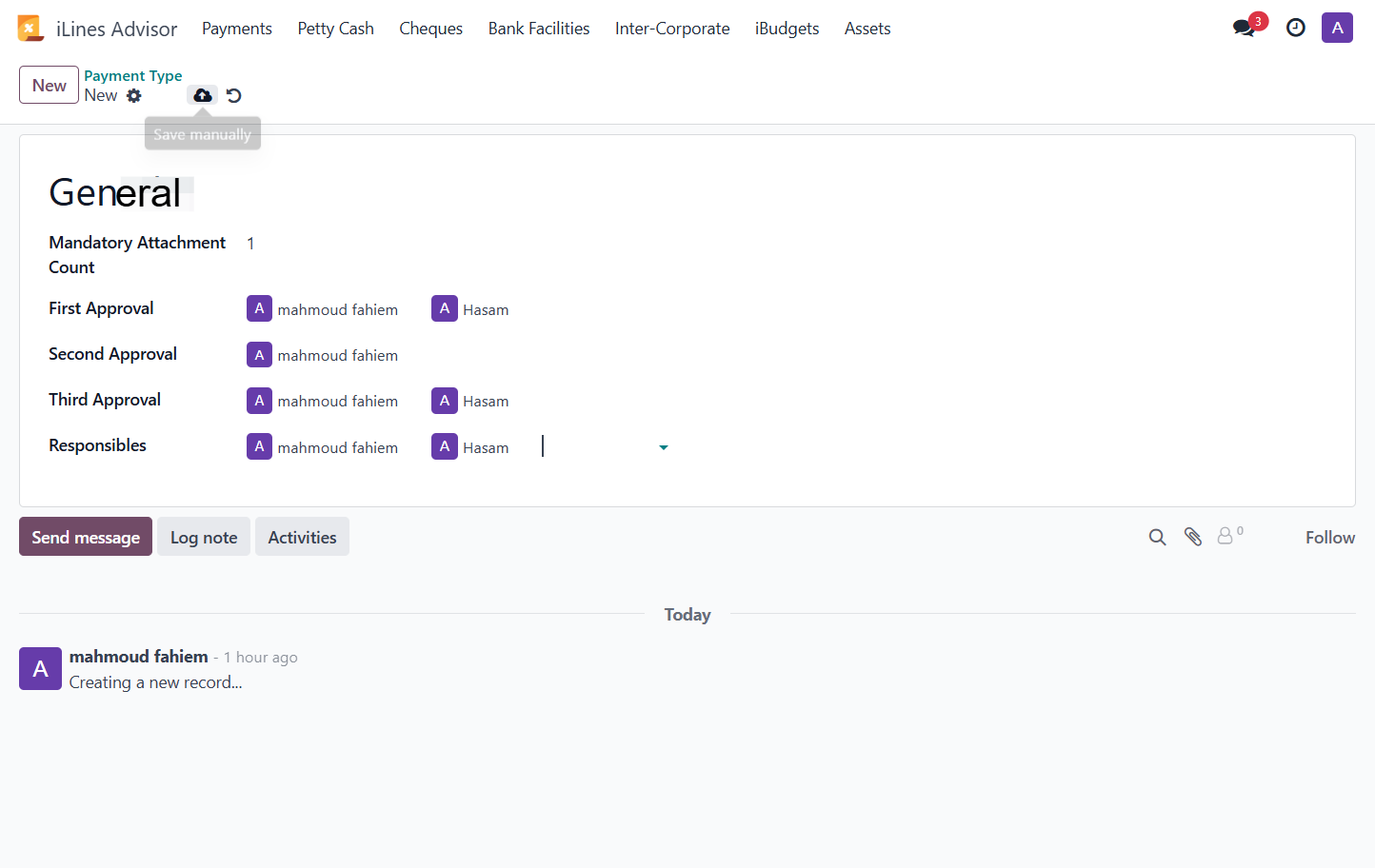Open the user account avatar menu
1375x868 pixels.
(x=1337, y=28)
